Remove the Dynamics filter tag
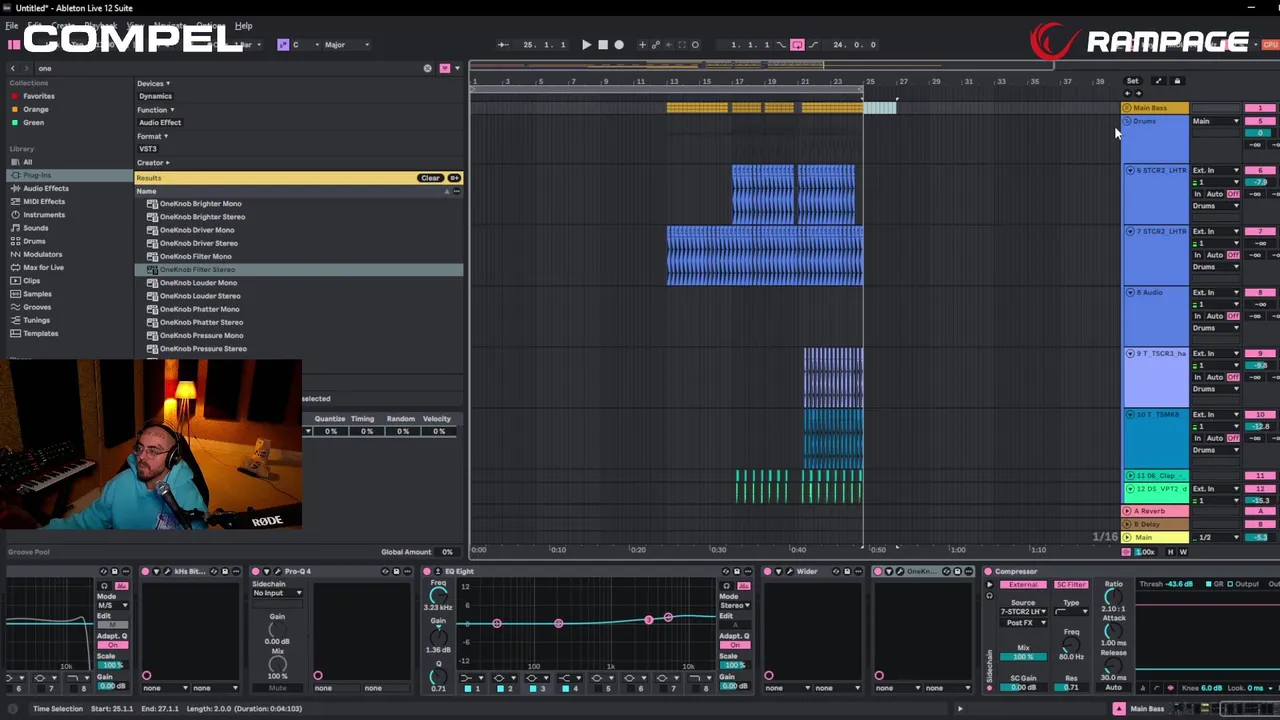Image resolution: width=1280 pixels, height=720 pixels. tap(155, 96)
